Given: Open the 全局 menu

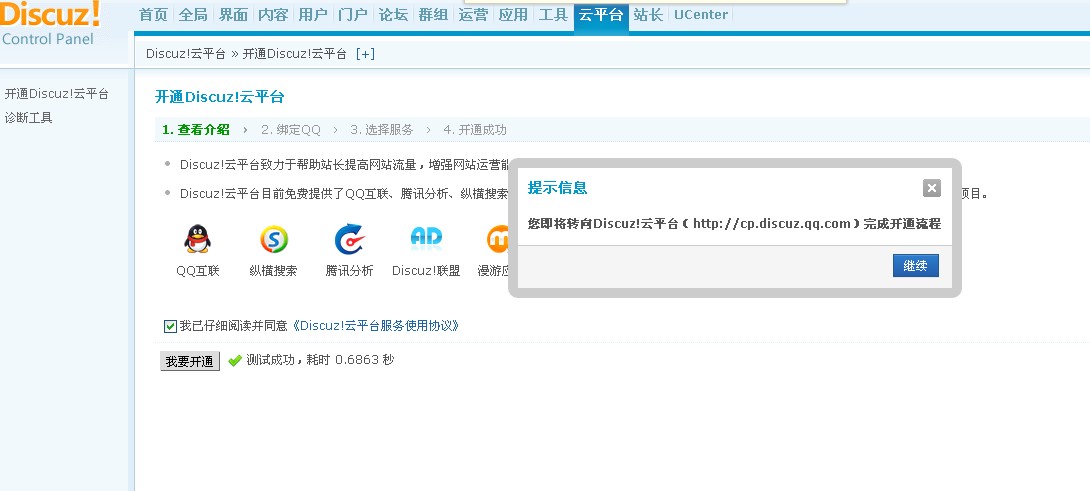Looking at the screenshot, I should (x=193, y=15).
